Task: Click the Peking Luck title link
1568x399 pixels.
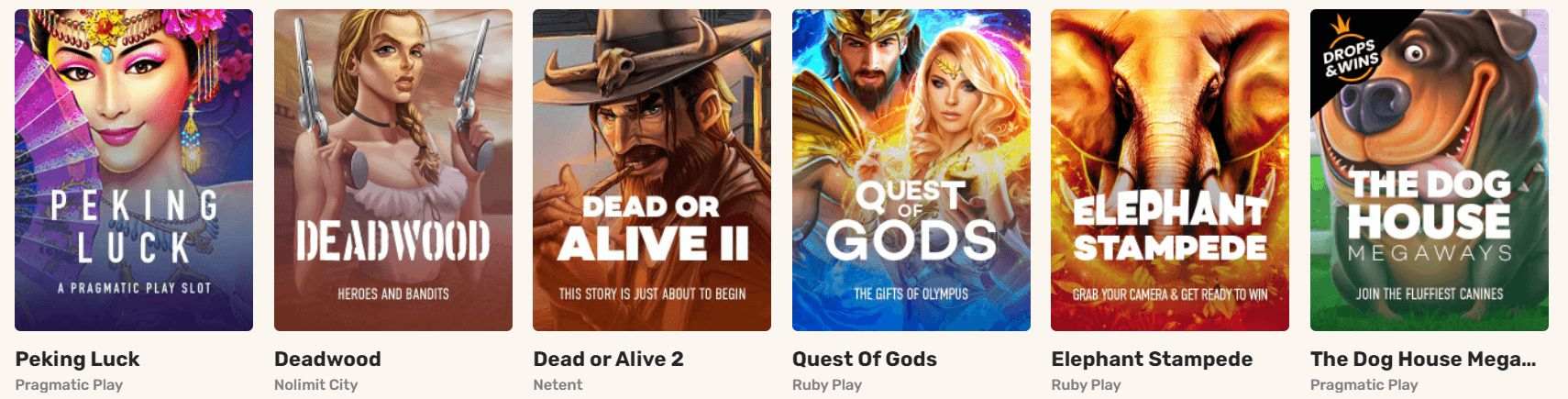Action: pos(77,360)
